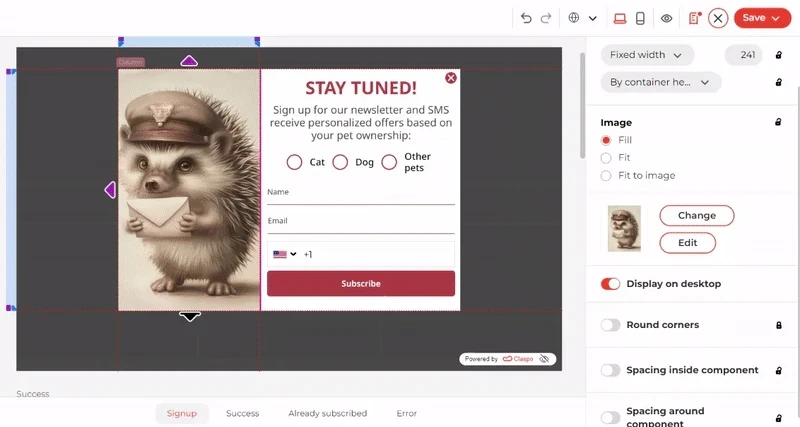Expand the language dropdown arrow
This screenshot has height=427, width=800.
point(592,18)
